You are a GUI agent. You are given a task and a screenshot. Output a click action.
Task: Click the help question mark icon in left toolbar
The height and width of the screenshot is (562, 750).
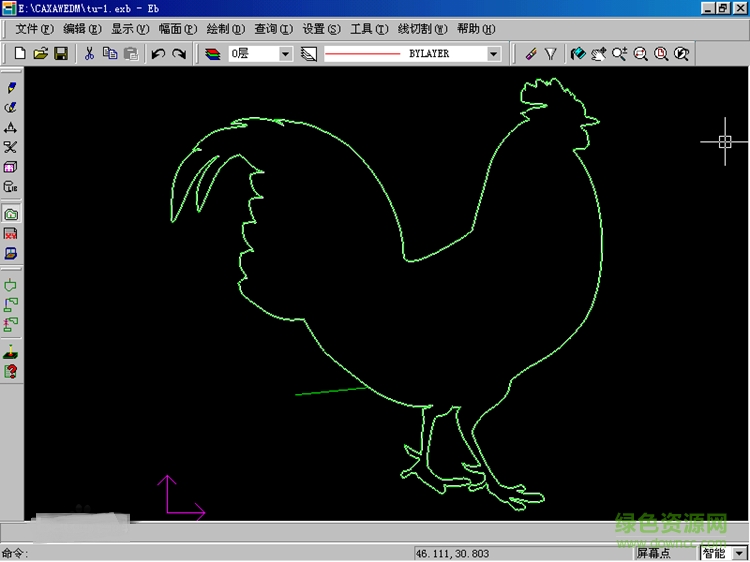[11, 371]
